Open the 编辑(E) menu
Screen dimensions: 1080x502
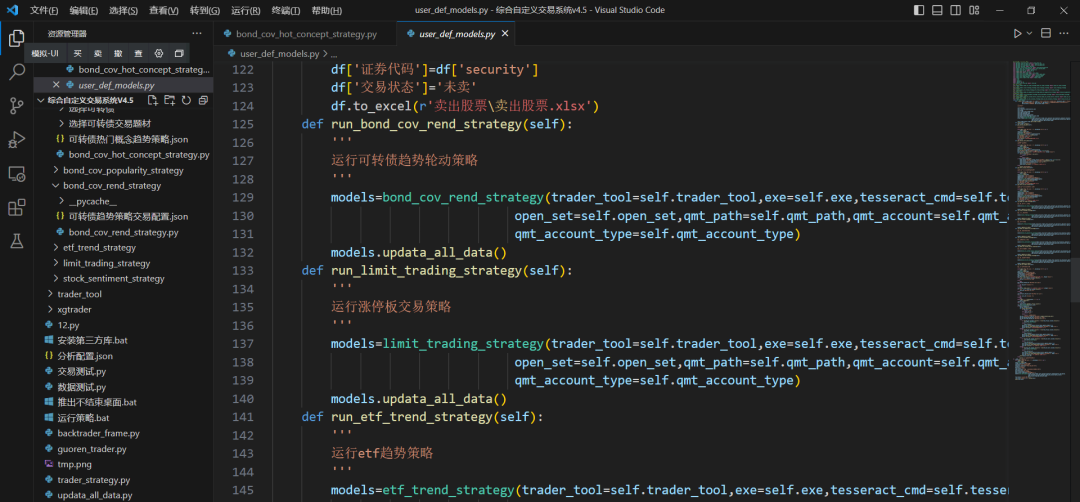tap(83, 10)
